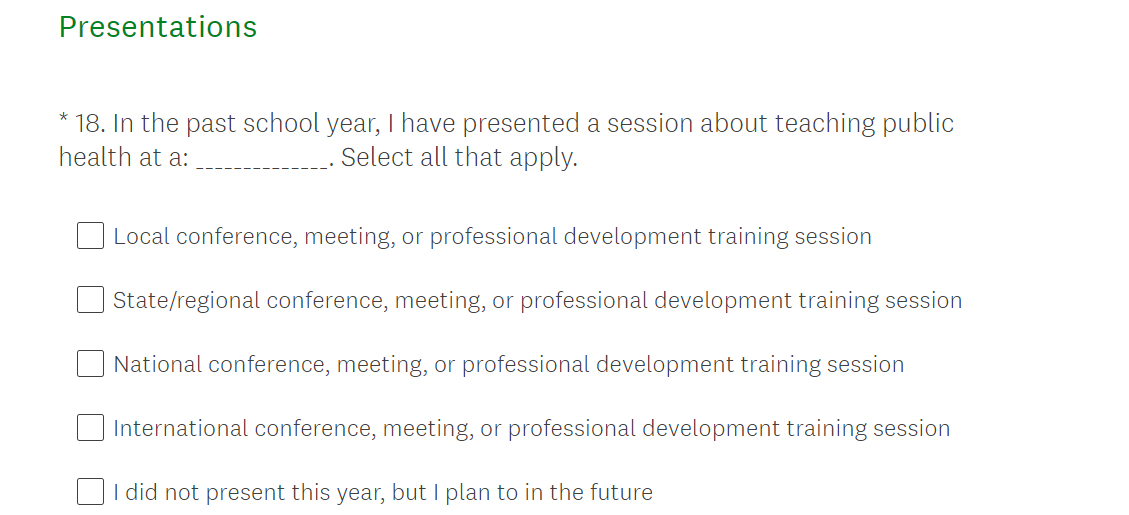Select the International conference checkbox
The width and height of the screenshot is (1129, 515).
(91, 428)
